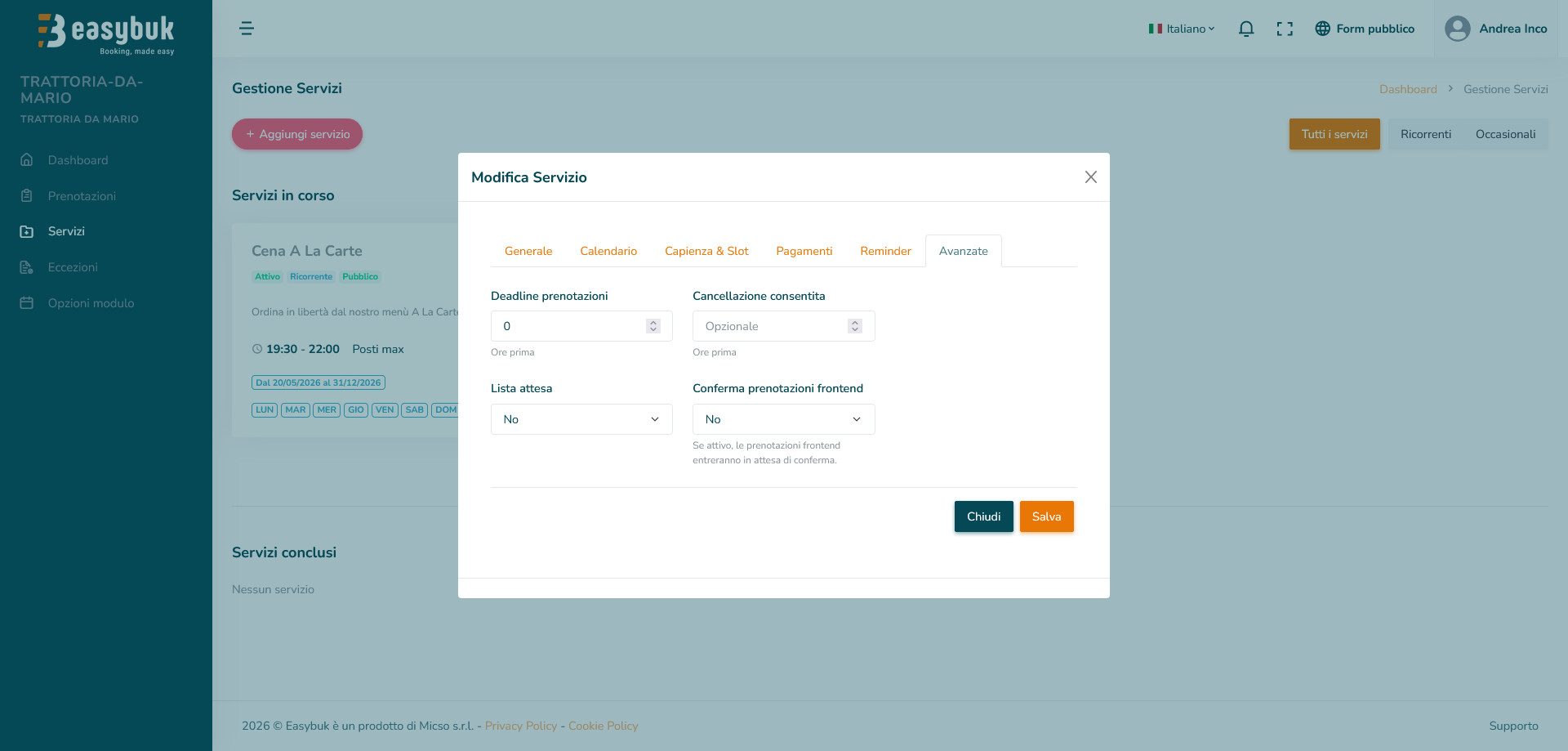
Task: Select the Tutti i servizi filter
Action: [1334, 134]
